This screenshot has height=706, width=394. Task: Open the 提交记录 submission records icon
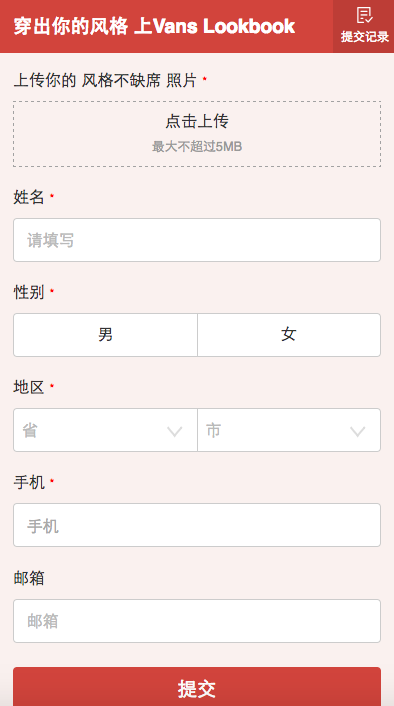[x=364, y=26]
